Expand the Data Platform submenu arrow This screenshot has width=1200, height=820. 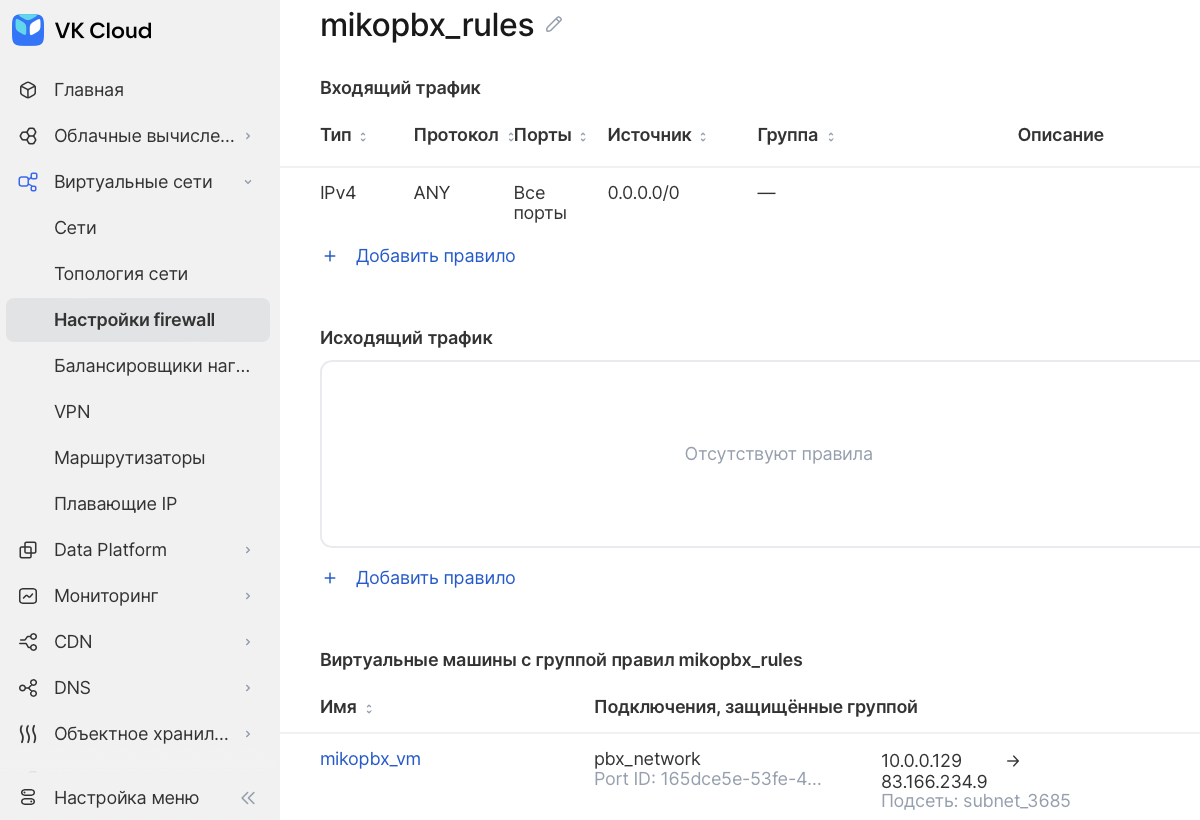[x=248, y=550]
